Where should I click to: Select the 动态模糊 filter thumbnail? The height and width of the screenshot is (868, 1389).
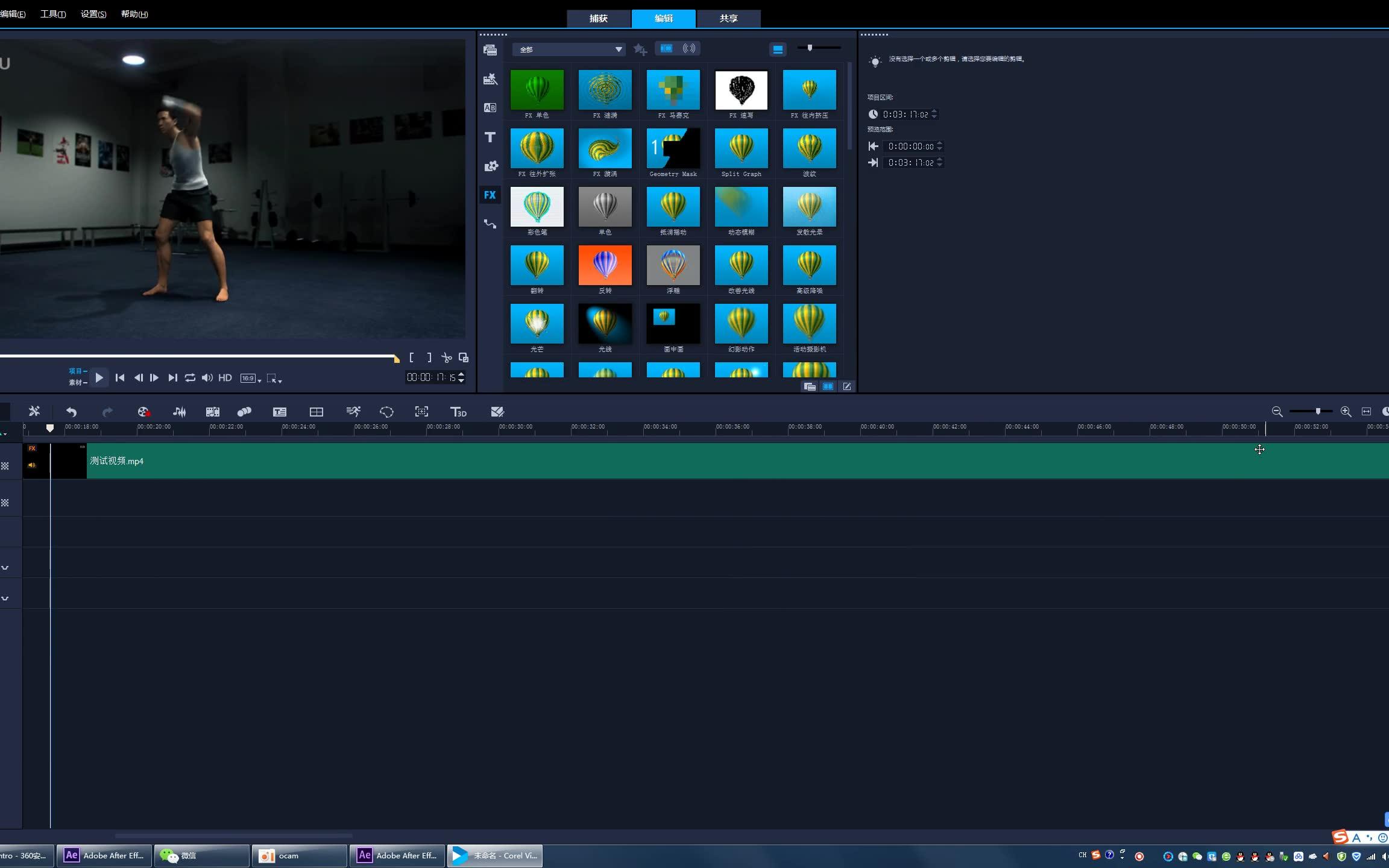pos(741,207)
